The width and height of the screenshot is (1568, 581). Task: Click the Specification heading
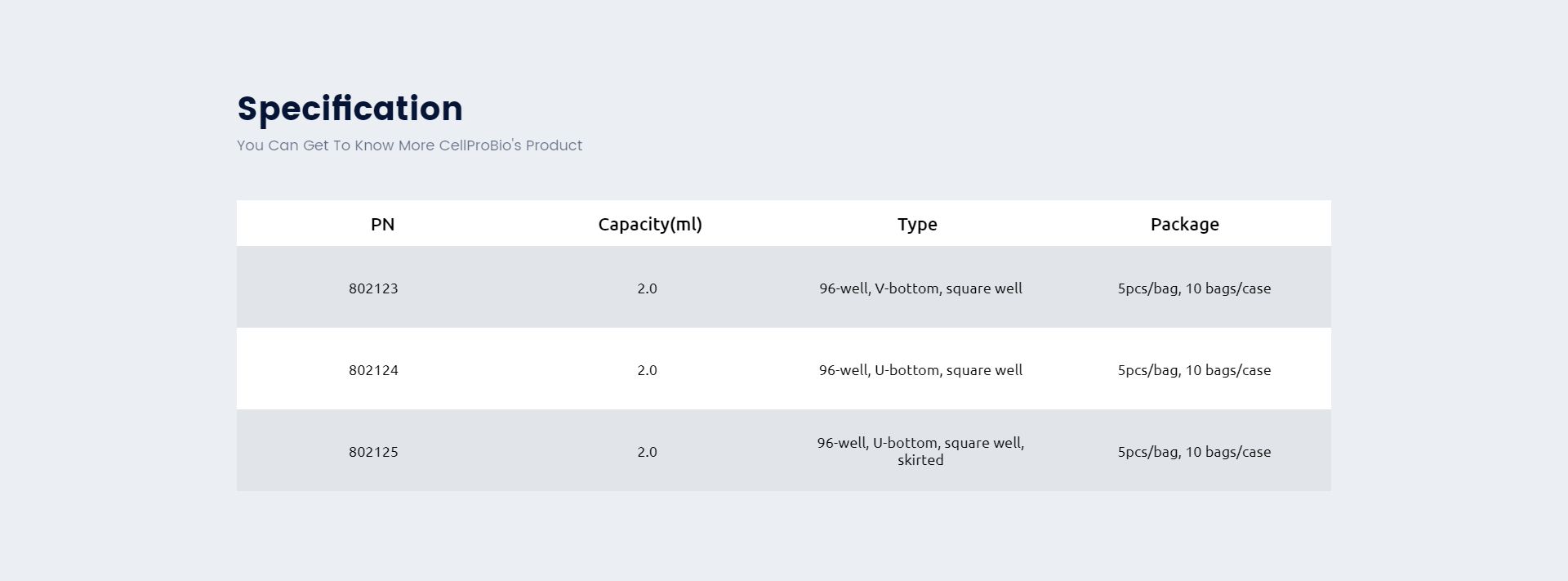point(350,109)
